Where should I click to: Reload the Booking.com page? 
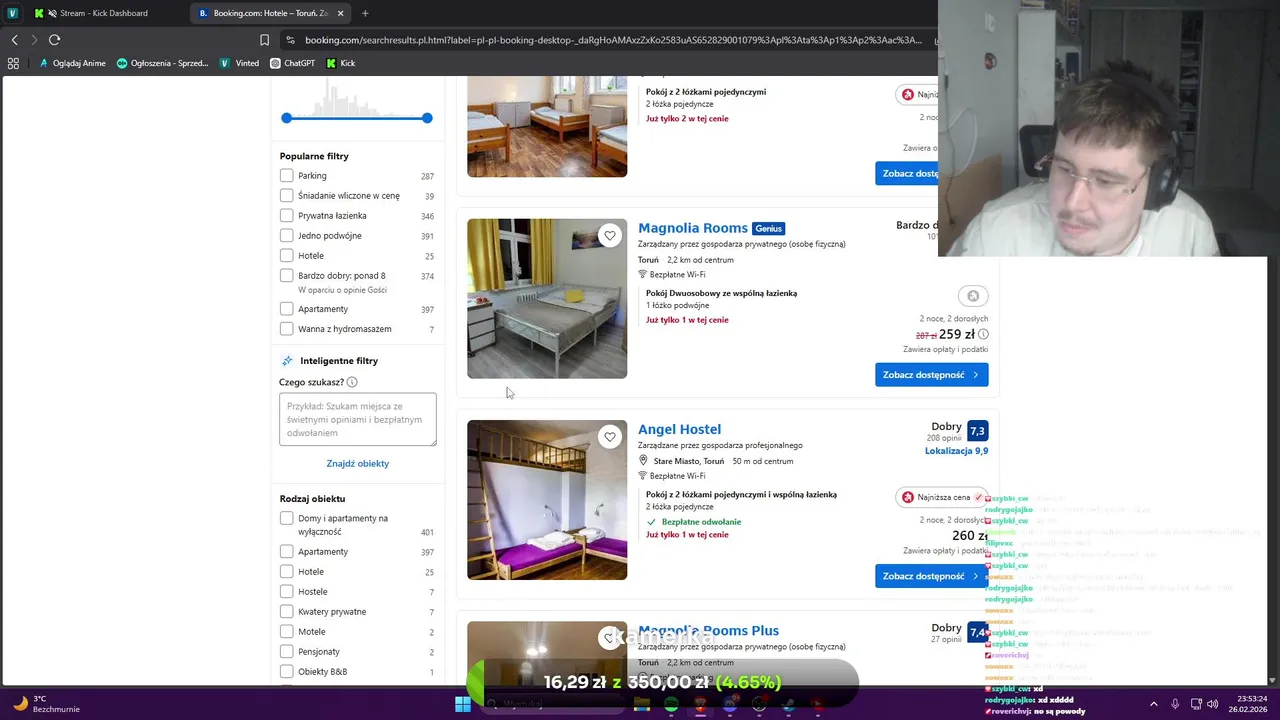coord(54,40)
